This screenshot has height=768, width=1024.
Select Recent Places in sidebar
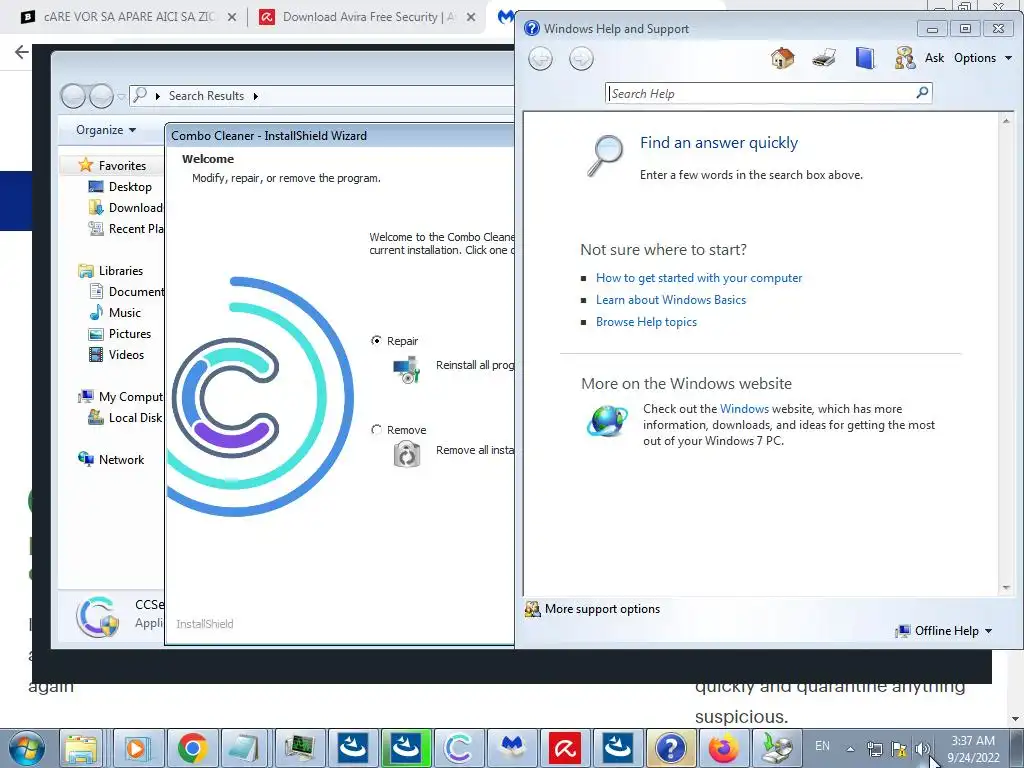[x=125, y=229]
